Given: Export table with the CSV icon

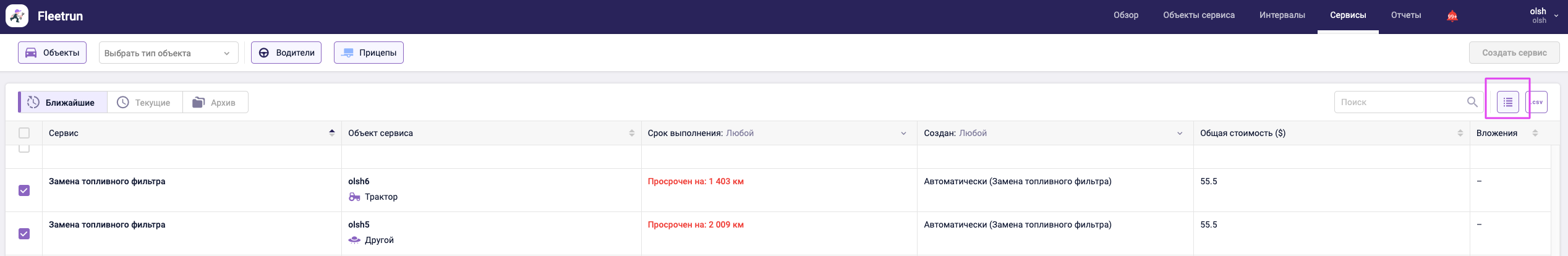Looking at the screenshot, I should click(1536, 102).
